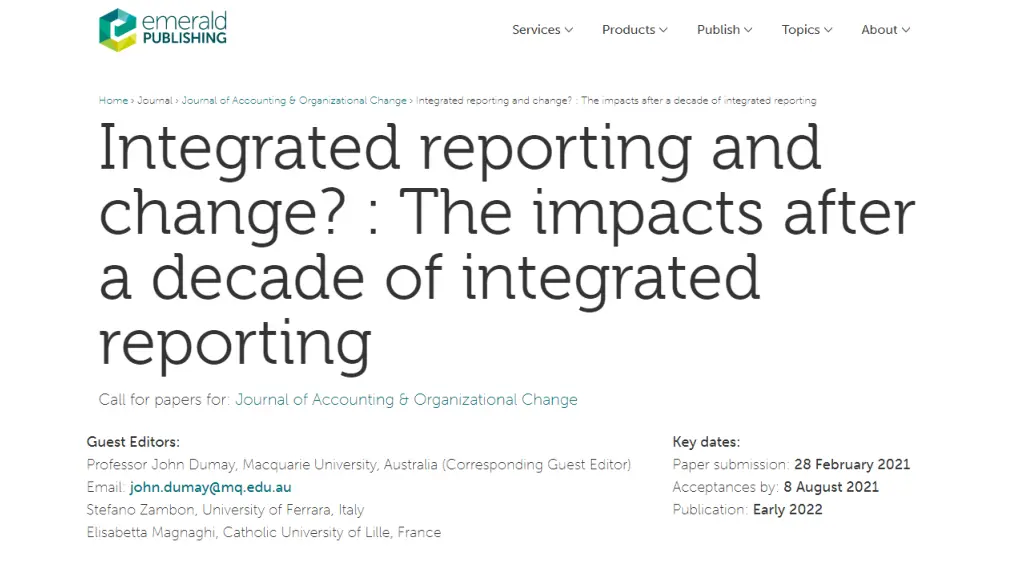Open Journal of Accounting & Organizational Change breadcrumb
The image size is (1024, 576).
coord(294,101)
